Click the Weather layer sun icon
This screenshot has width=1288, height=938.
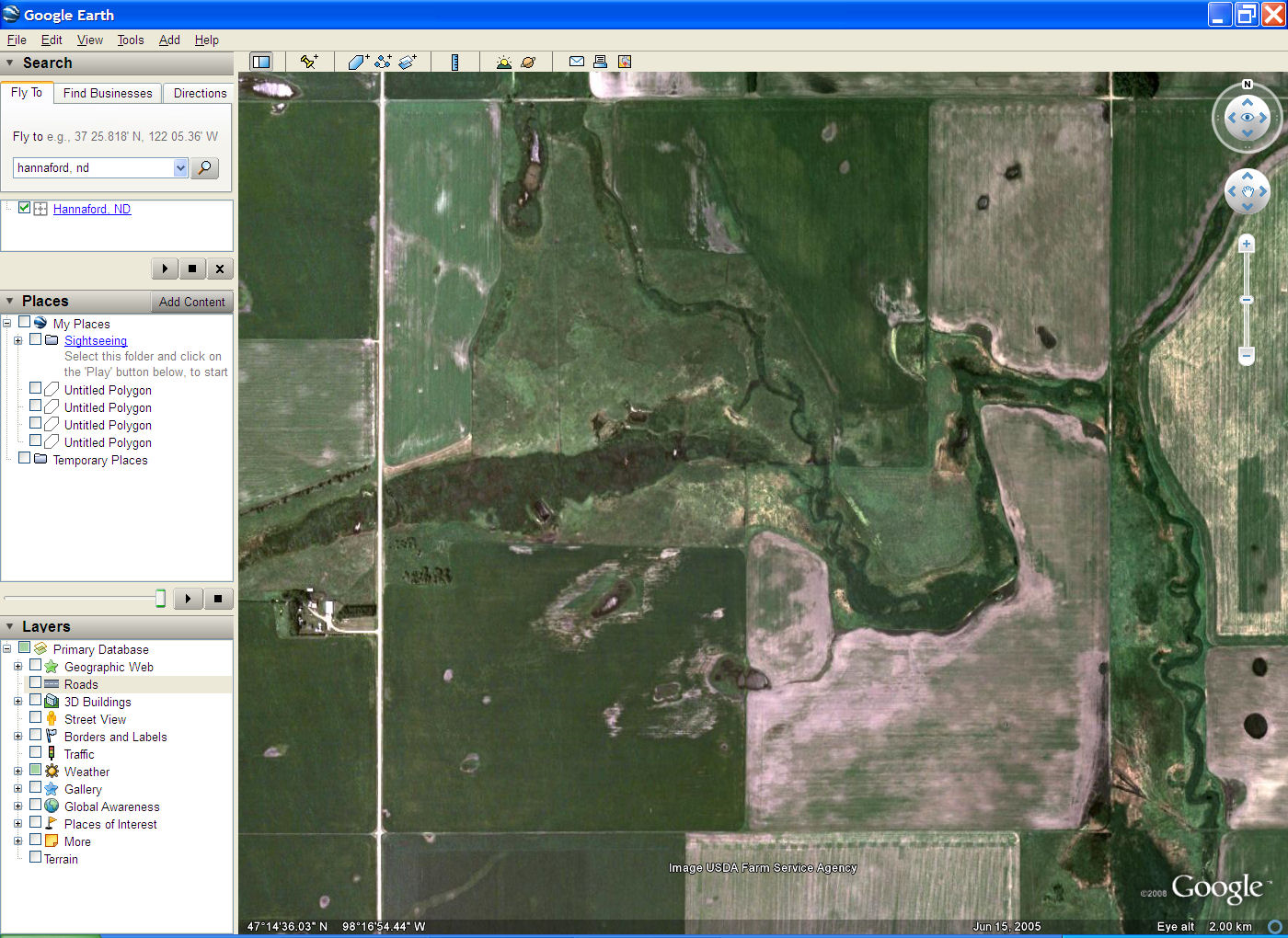[52, 771]
